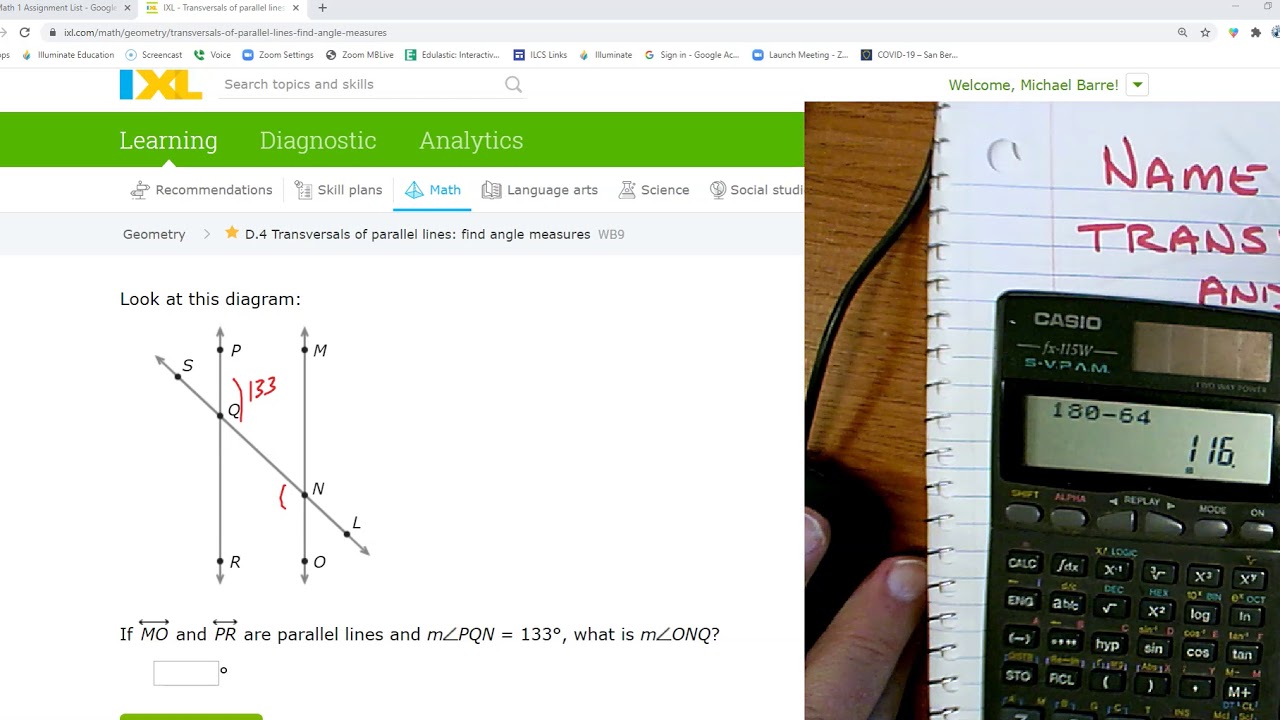1280x720 pixels.
Task: Click the skill code text WB9
Action: click(611, 234)
